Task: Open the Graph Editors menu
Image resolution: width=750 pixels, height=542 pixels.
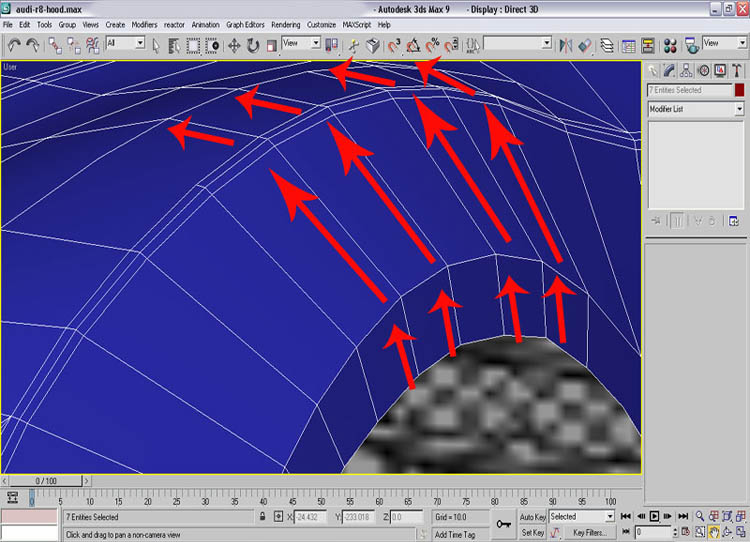Action: (x=245, y=23)
